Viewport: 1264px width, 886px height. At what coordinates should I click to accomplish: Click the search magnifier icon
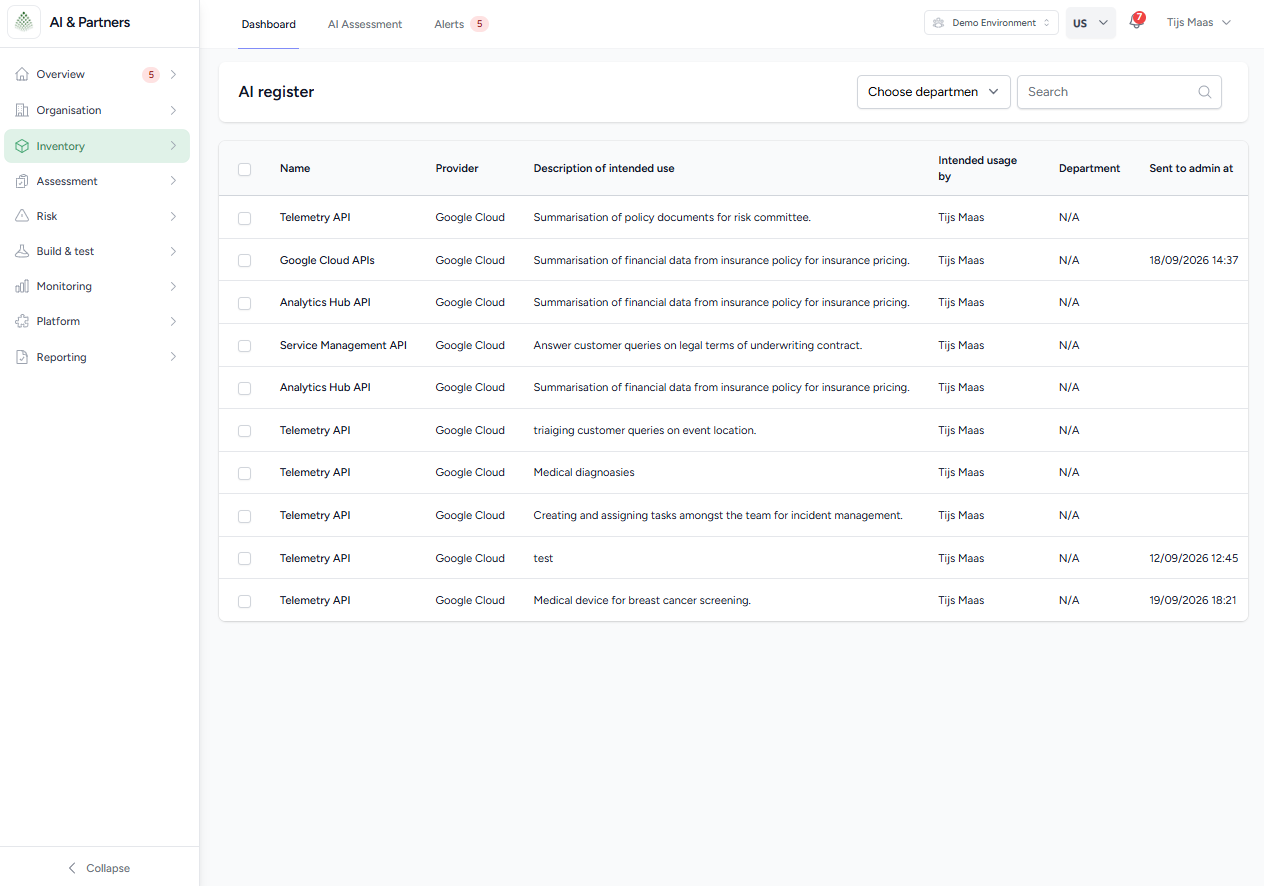tap(1205, 92)
